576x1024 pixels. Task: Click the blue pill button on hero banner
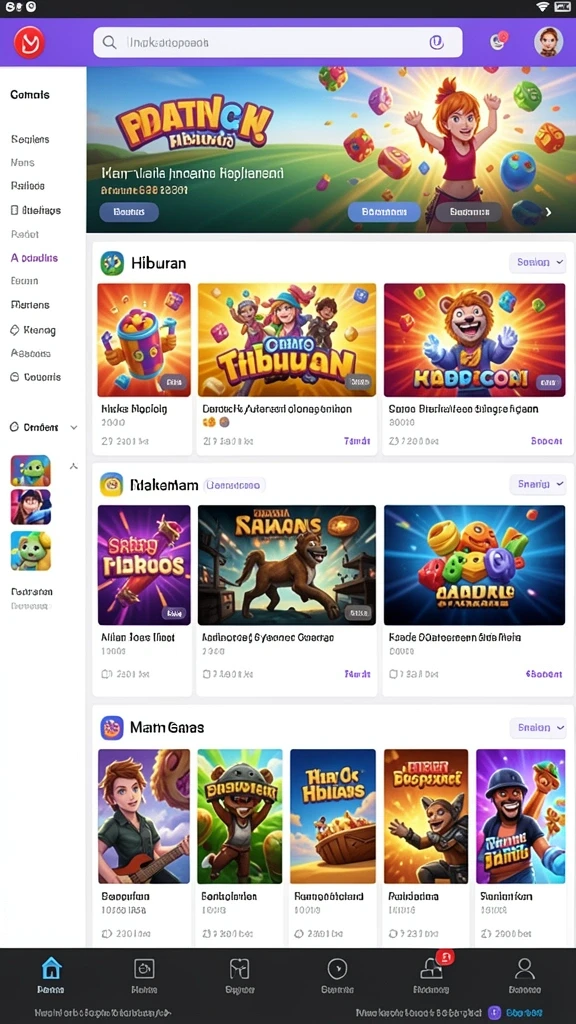(384, 212)
